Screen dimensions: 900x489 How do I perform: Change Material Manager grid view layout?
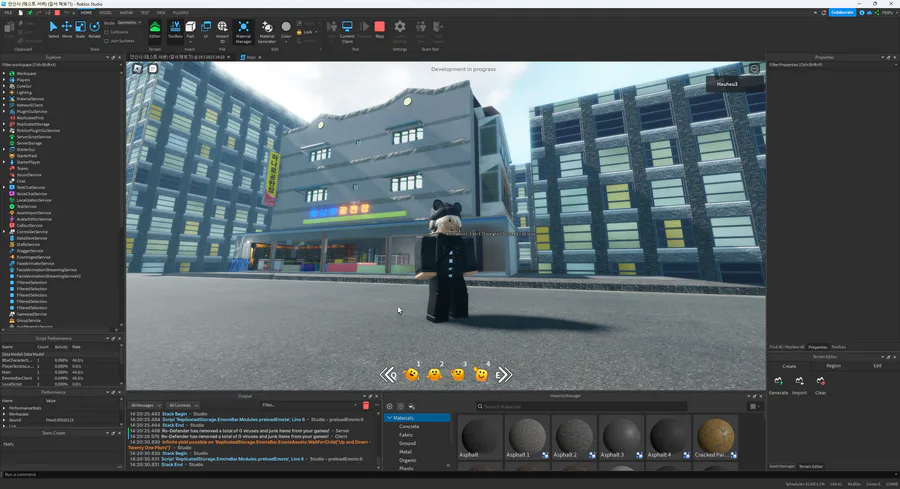(755, 406)
